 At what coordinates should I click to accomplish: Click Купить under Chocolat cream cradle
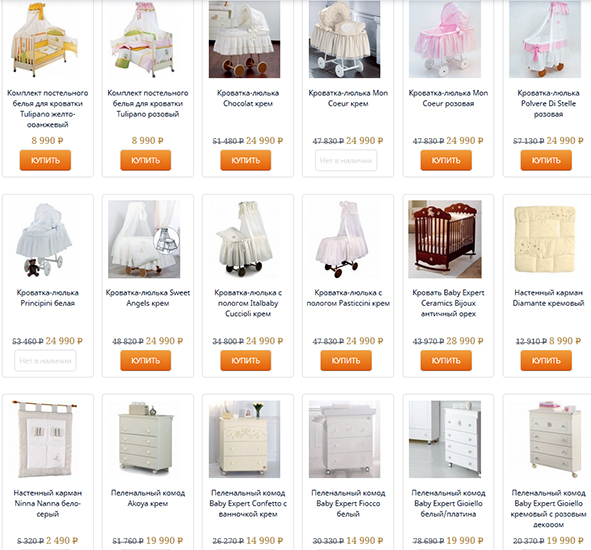(246, 160)
